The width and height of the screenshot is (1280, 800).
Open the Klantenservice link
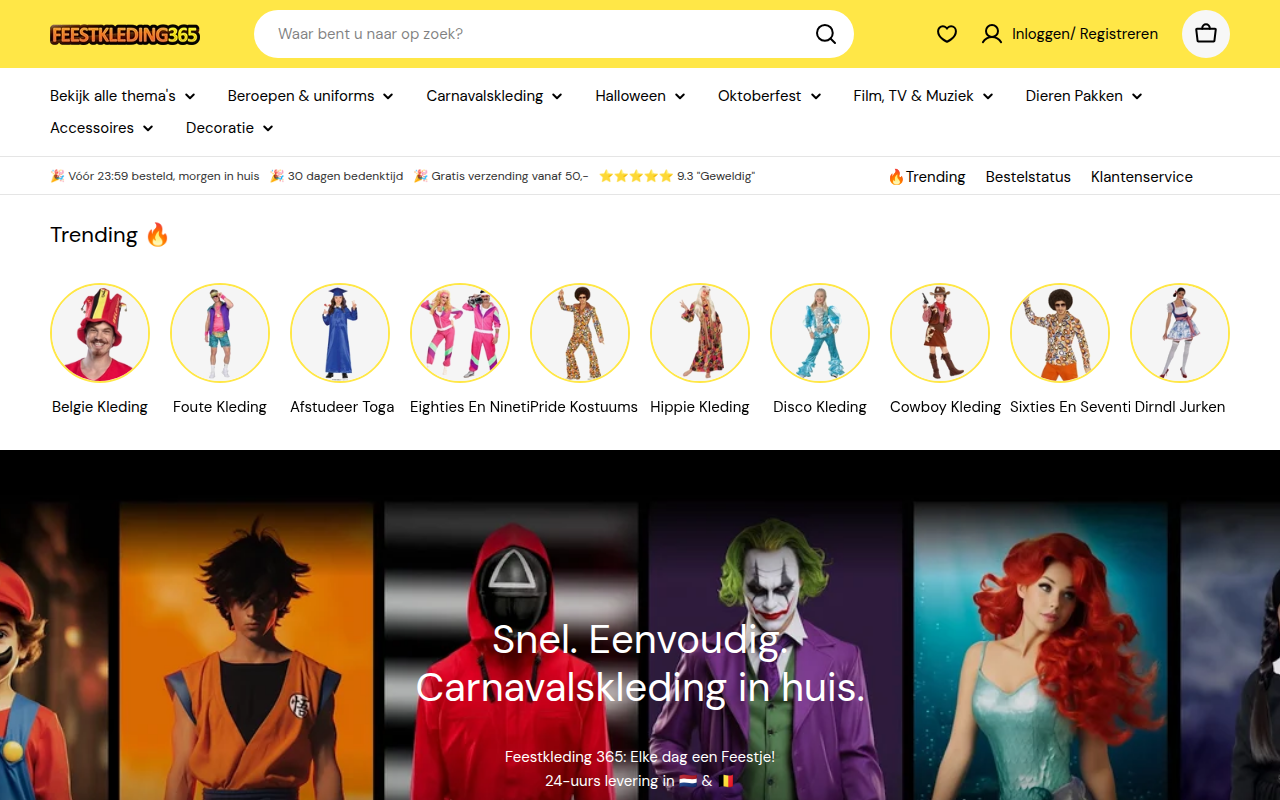(x=1142, y=177)
